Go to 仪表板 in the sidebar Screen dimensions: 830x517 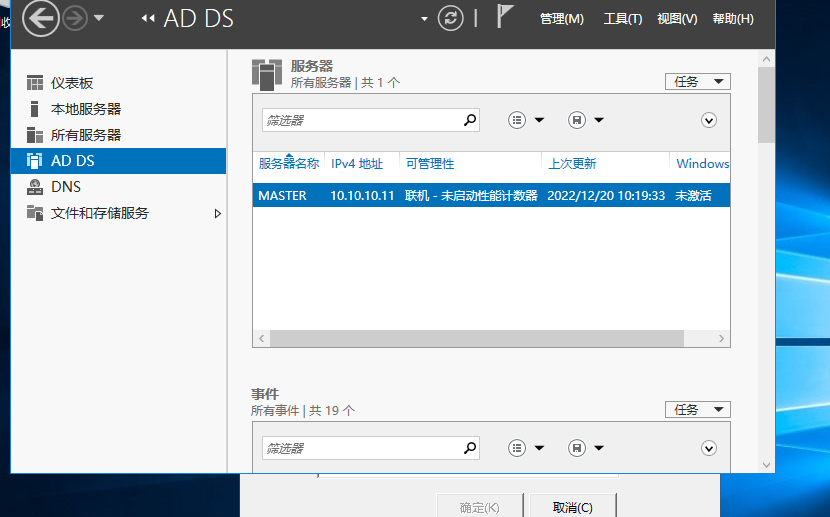pos(119,83)
